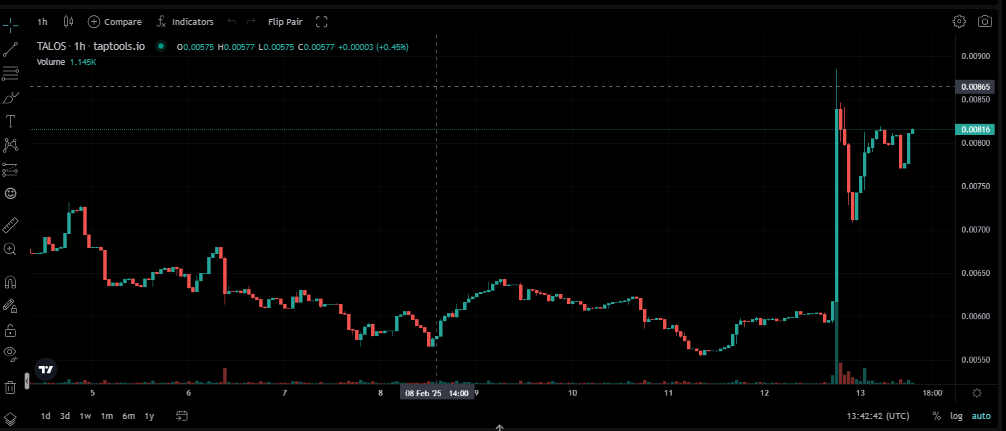
Task: Click the Volume 1.145K indicator legend
Action: 67,62
